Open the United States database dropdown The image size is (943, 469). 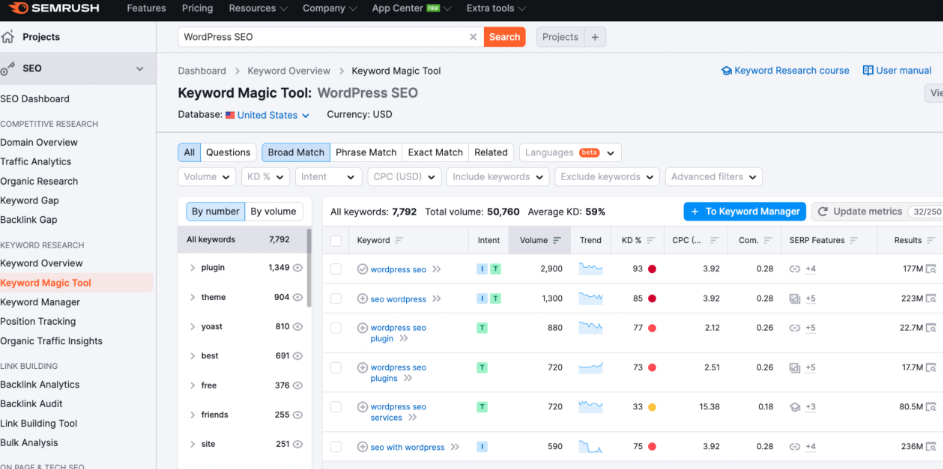[x=267, y=115]
